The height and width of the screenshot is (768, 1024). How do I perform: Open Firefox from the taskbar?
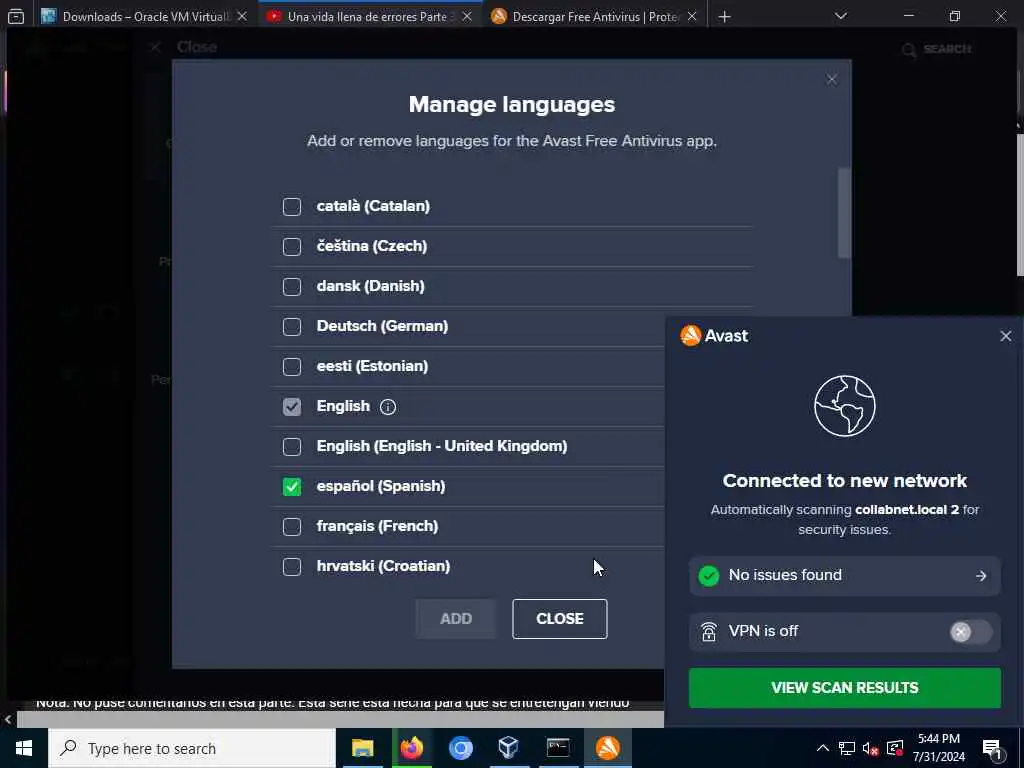click(x=411, y=748)
